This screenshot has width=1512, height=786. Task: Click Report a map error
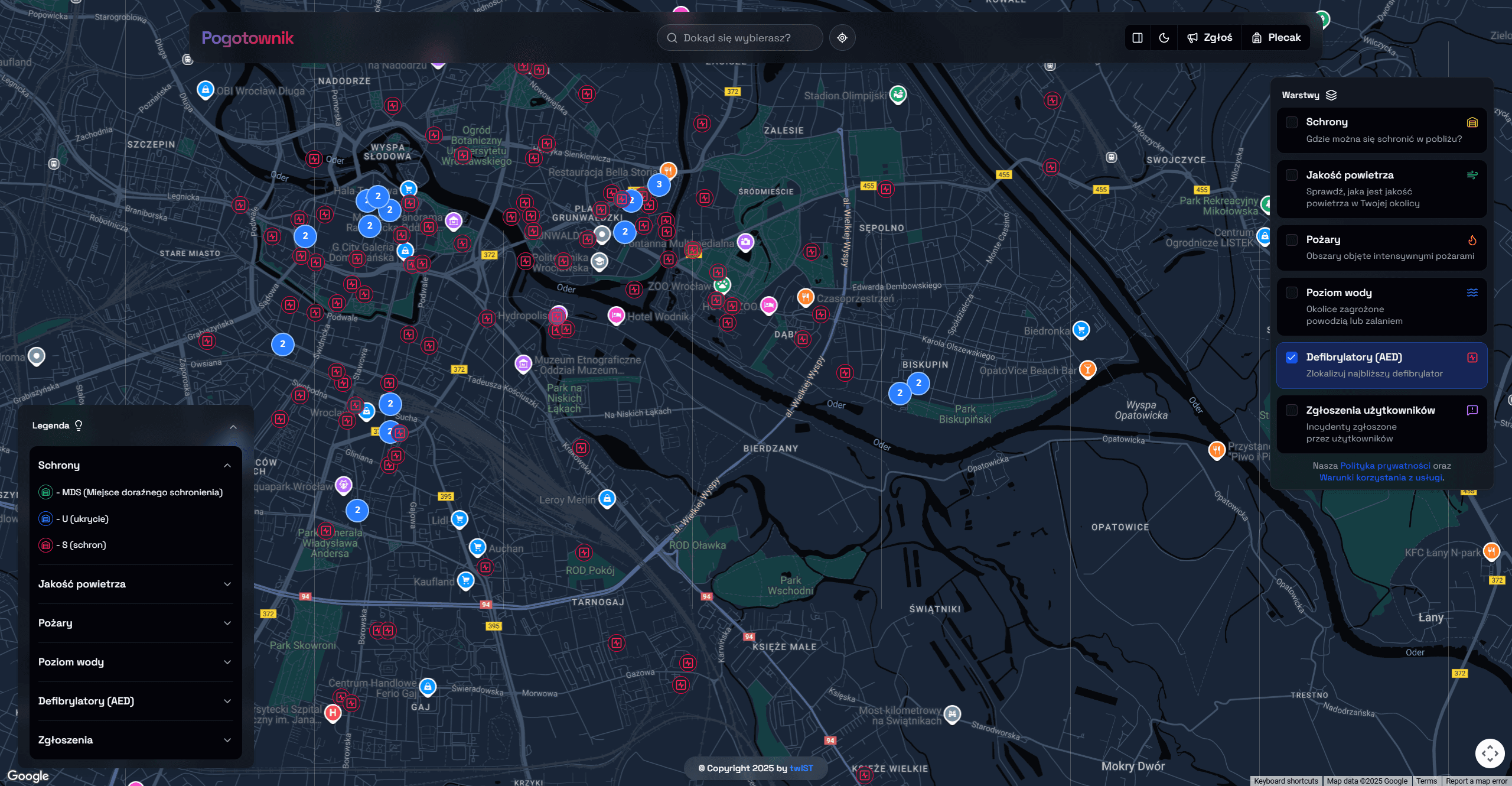pos(1477,781)
